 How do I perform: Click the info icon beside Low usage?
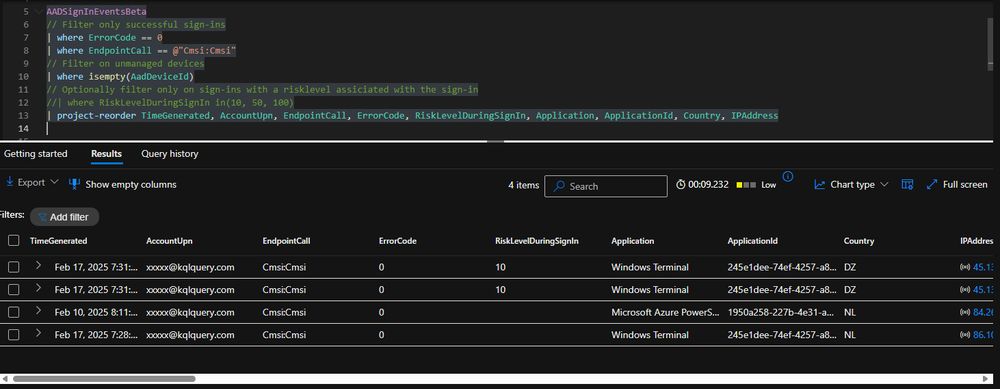coord(788,177)
